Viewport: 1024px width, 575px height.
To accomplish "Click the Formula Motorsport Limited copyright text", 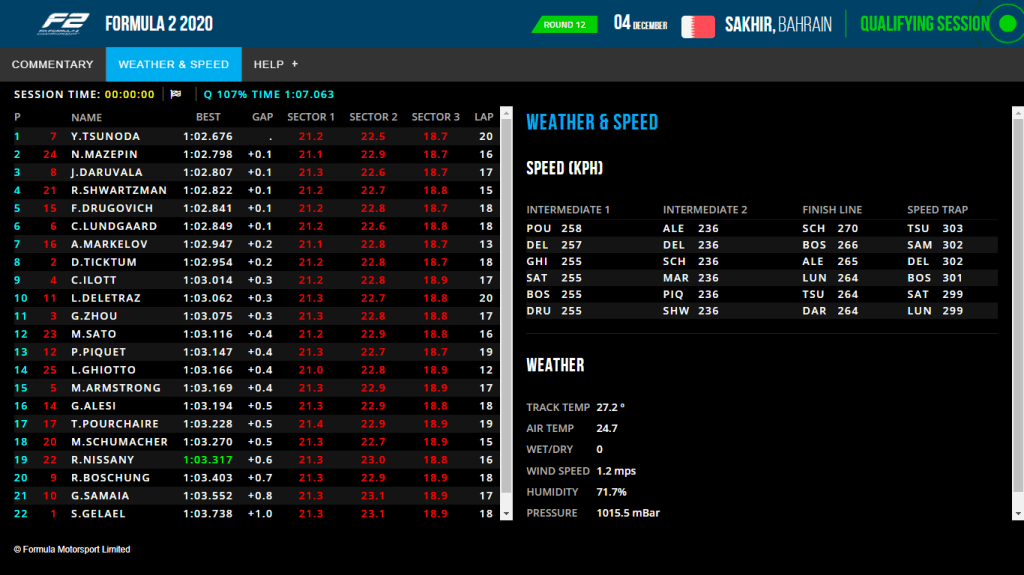I will 72,550.
